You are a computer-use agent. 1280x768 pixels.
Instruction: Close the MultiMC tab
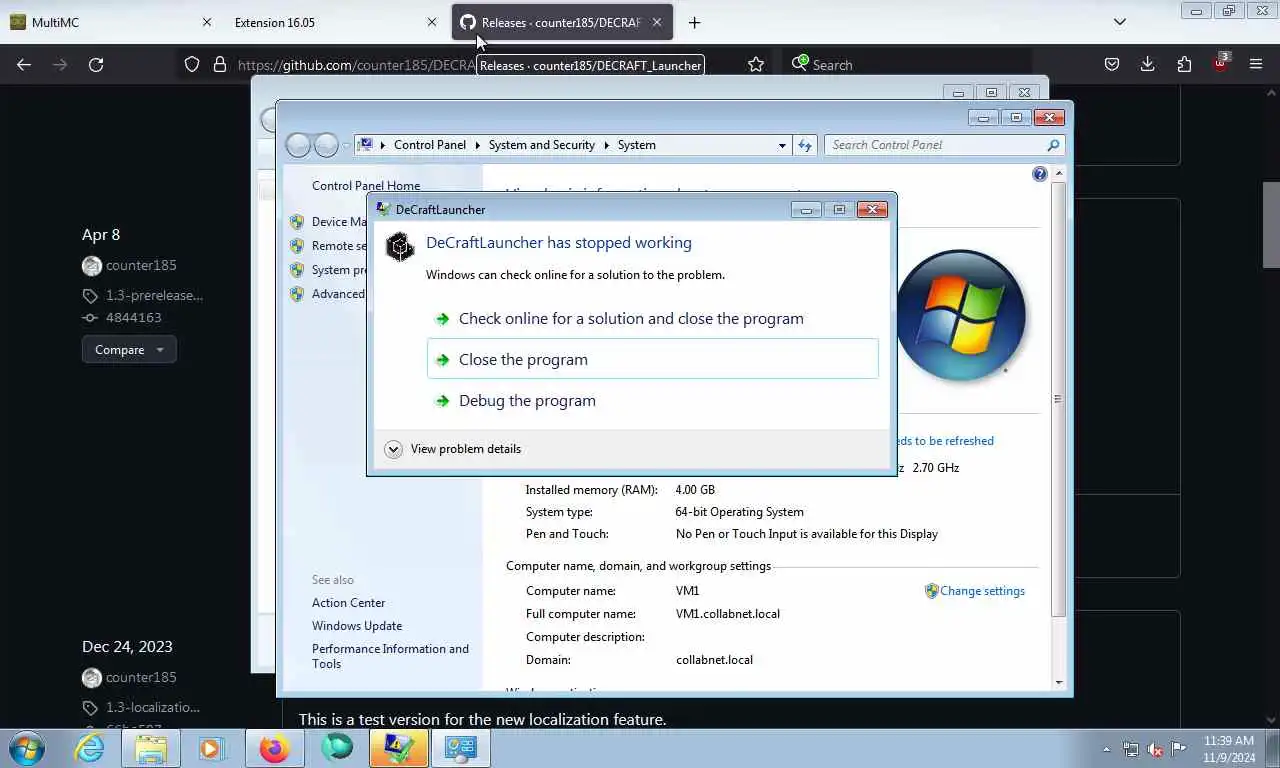point(207,22)
